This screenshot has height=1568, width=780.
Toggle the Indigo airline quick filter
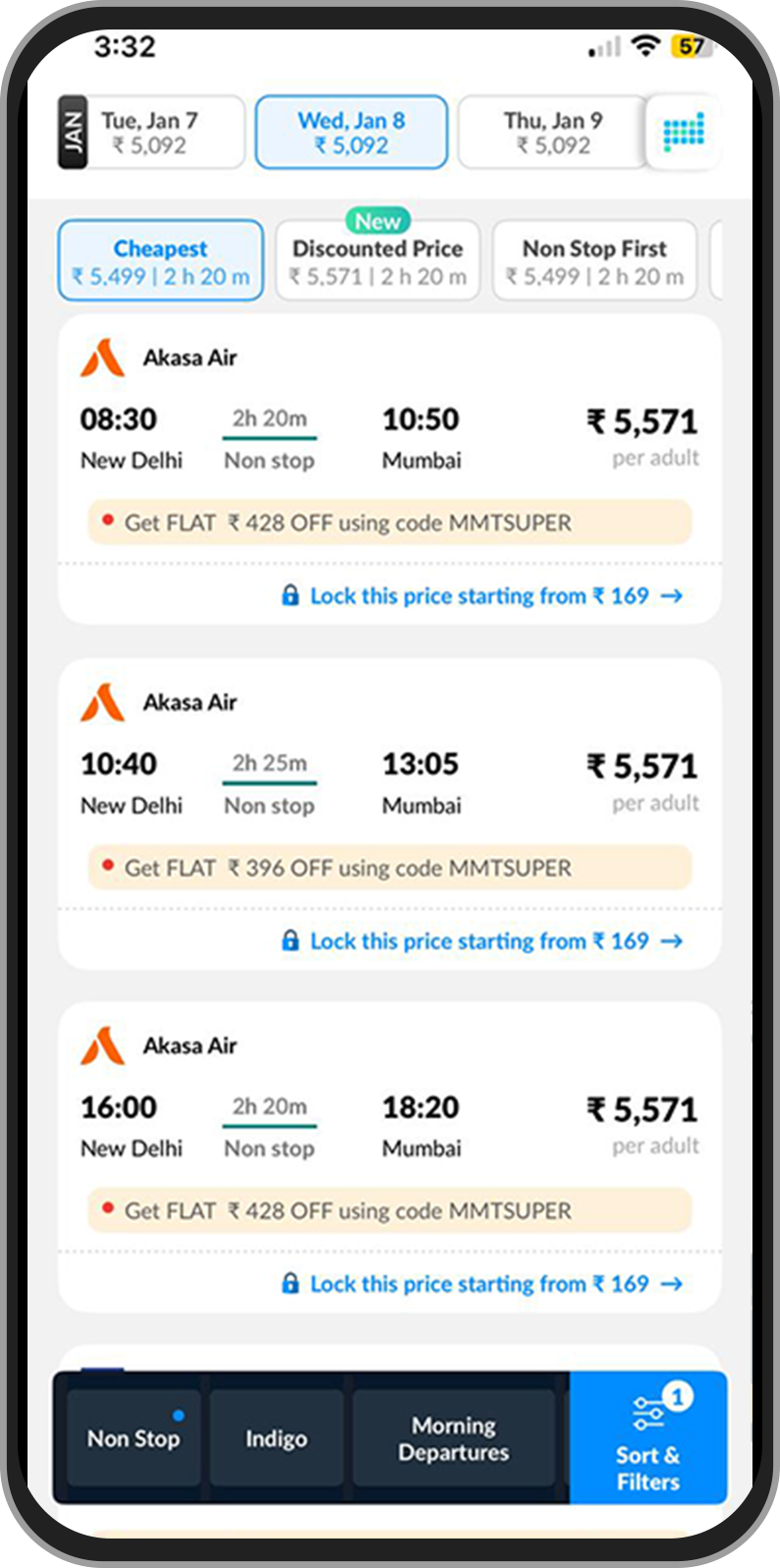click(x=276, y=1437)
